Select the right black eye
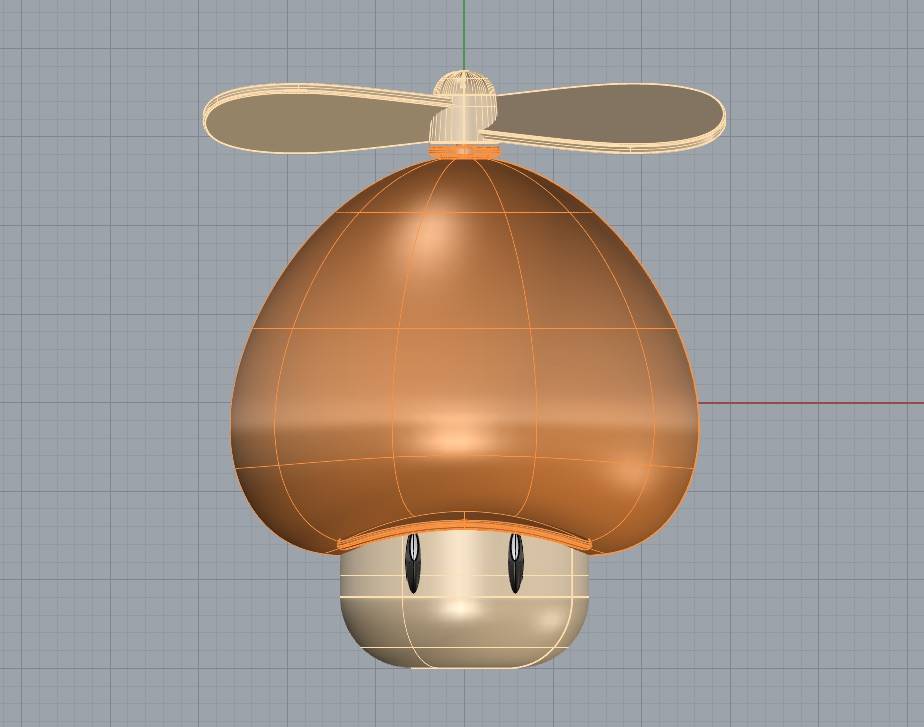The width and height of the screenshot is (924, 727). 516,563
